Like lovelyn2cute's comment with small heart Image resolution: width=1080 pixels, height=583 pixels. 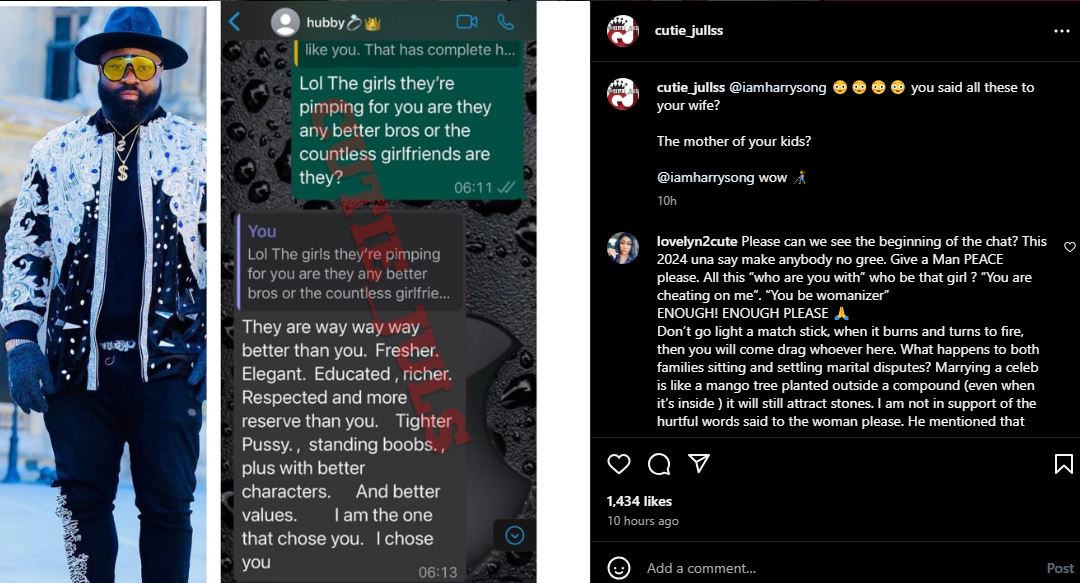(x=1070, y=247)
